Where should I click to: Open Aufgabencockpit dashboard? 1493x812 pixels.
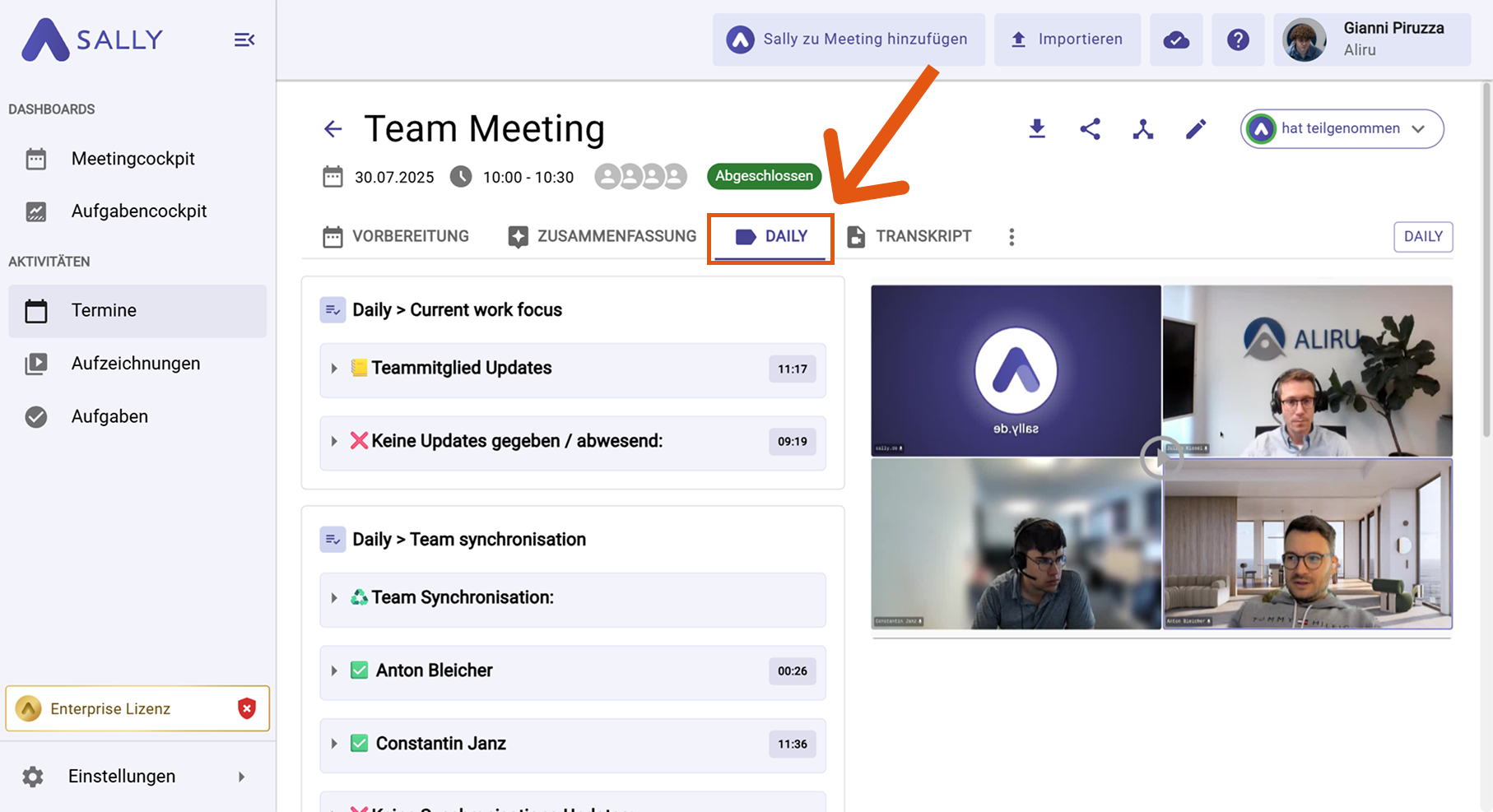point(137,211)
